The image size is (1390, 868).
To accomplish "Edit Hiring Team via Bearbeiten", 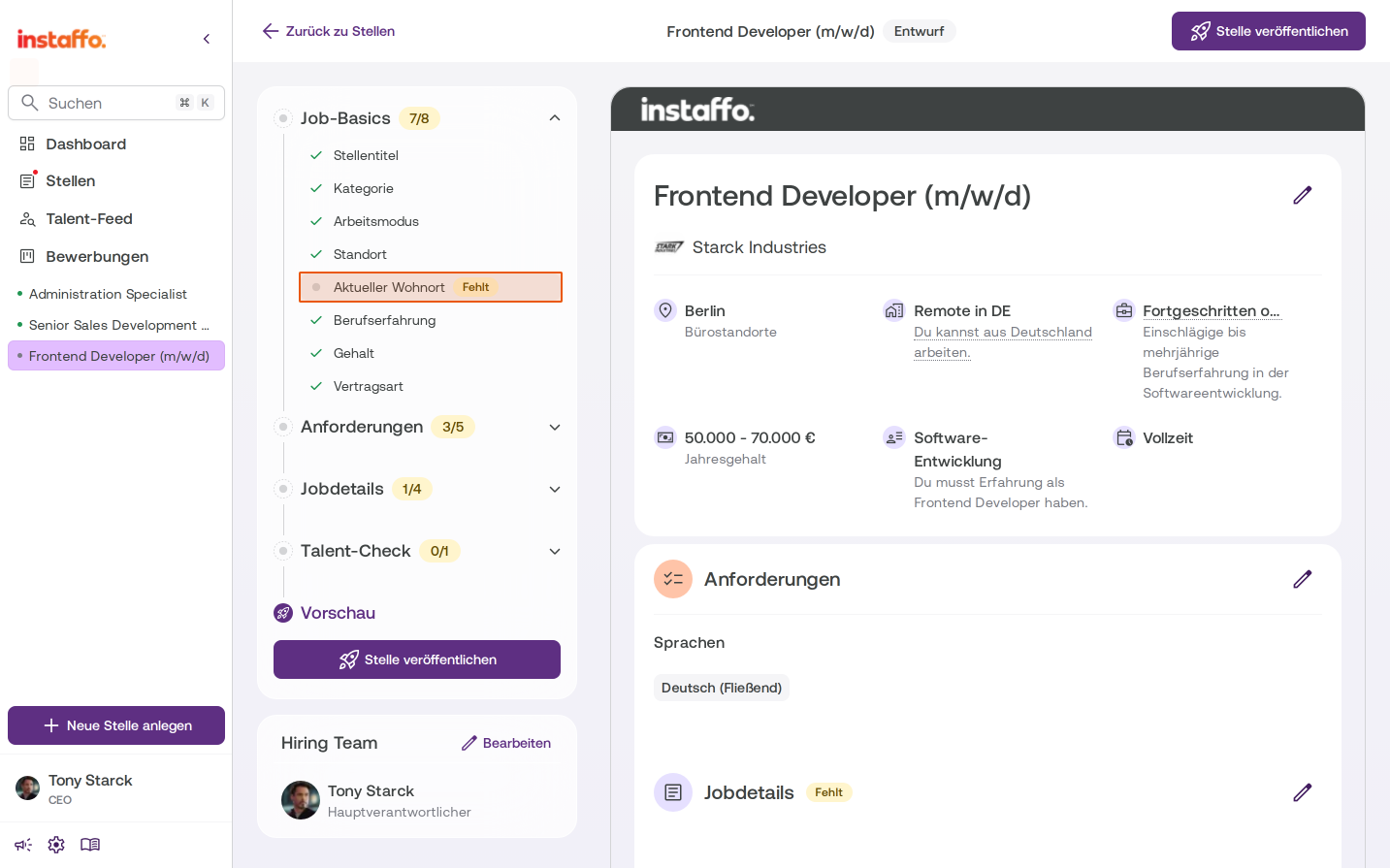I will [x=506, y=743].
